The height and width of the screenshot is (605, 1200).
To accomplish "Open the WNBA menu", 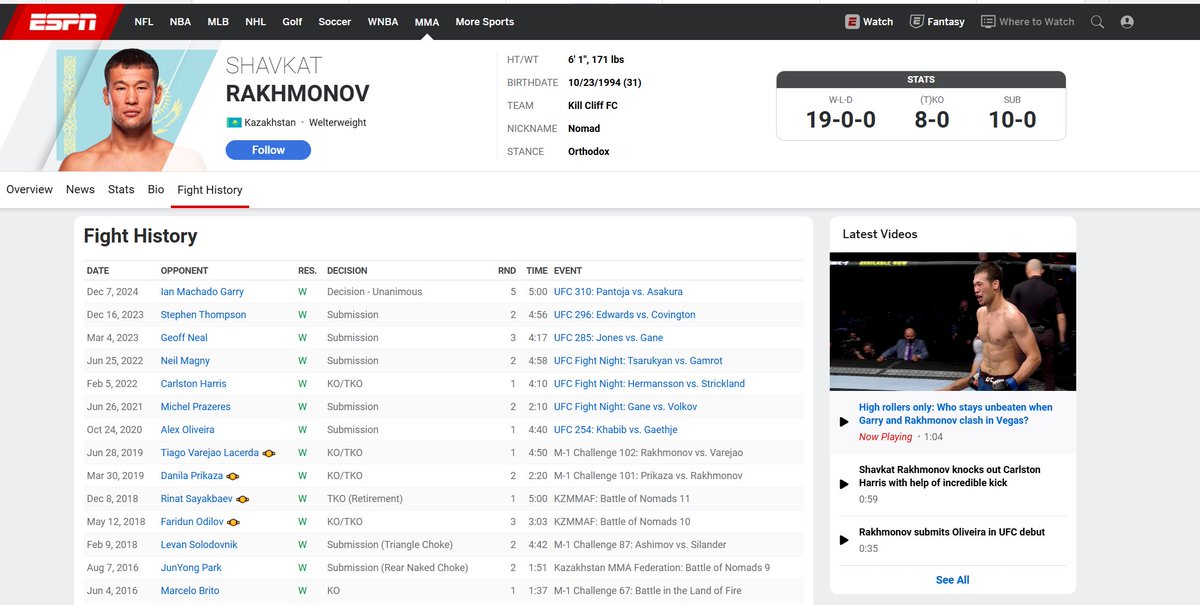I will point(383,21).
